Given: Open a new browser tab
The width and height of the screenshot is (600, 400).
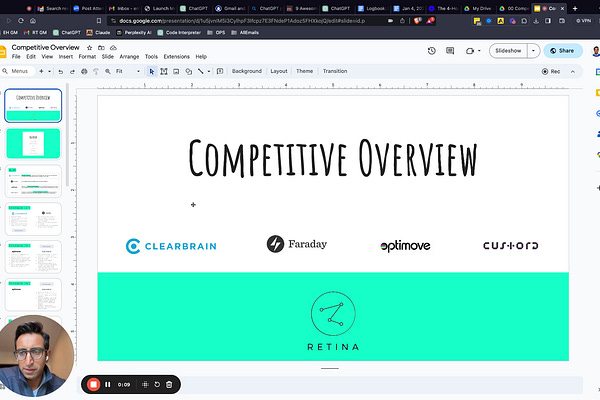Looking at the screenshot, I should click(x=575, y=8).
